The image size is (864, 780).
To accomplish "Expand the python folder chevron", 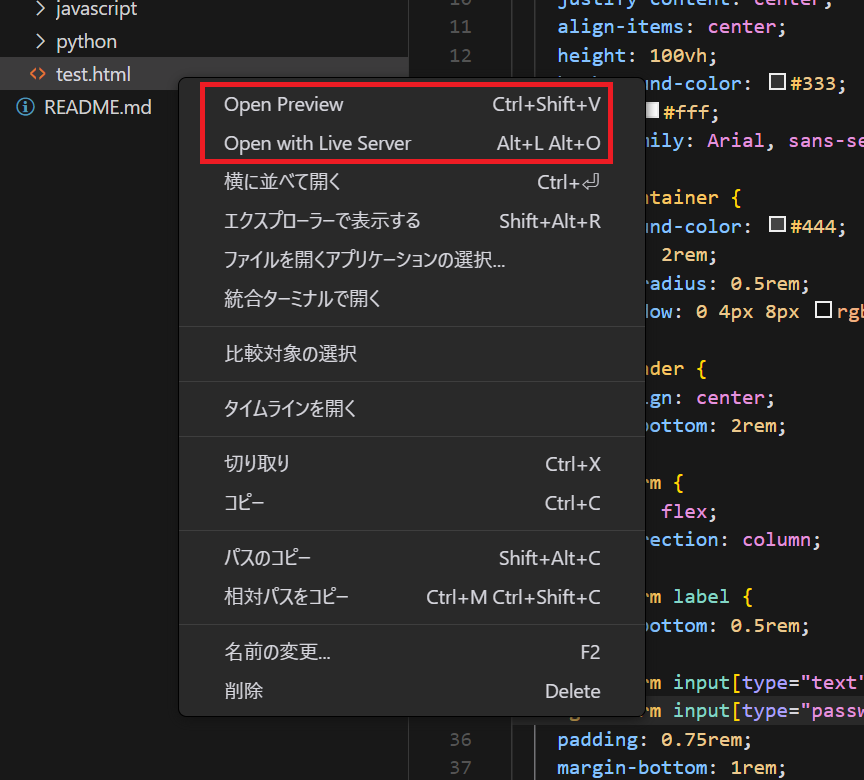I will (x=40, y=41).
